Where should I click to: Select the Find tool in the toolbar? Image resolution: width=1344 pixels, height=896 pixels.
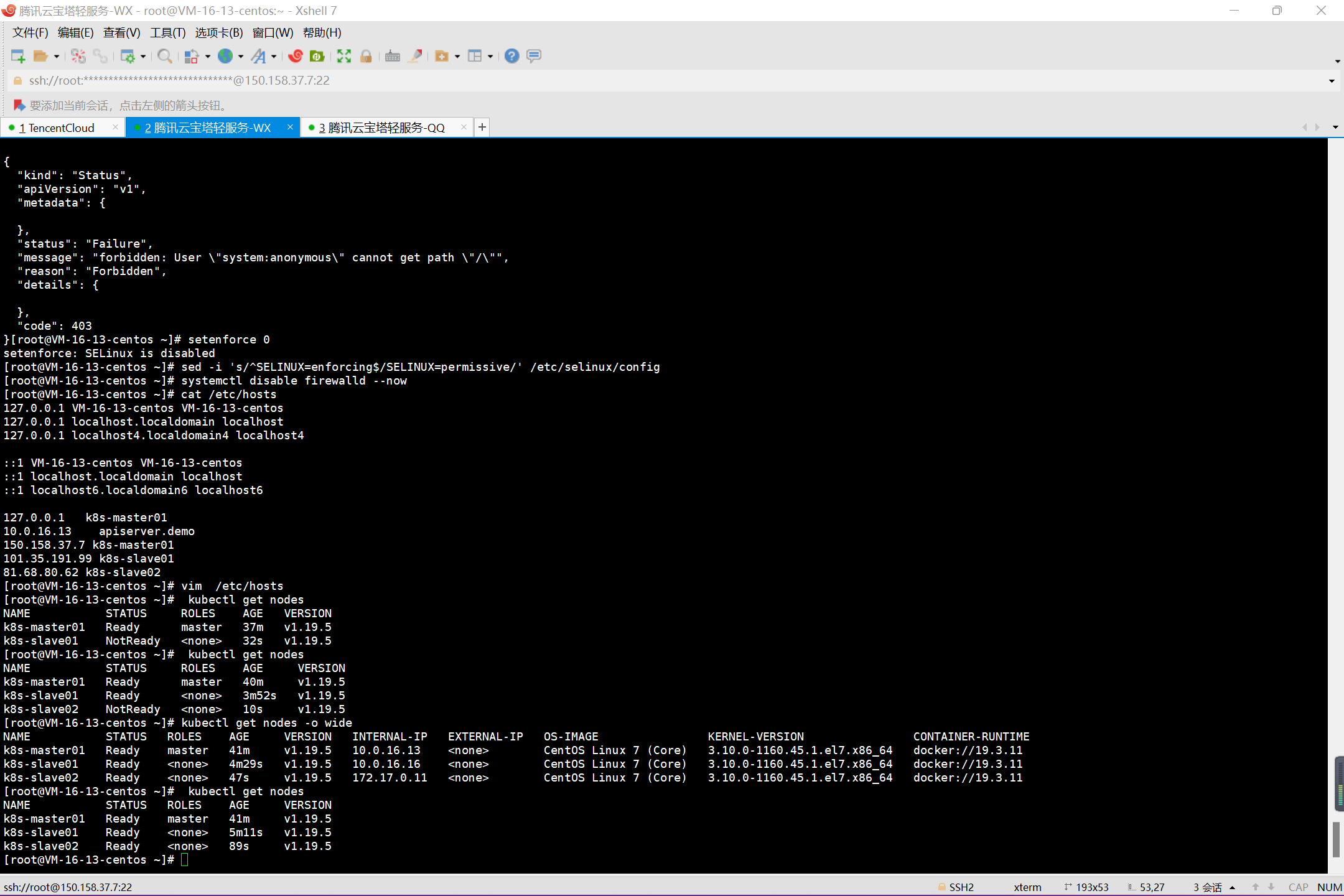click(x=165, y=56)
